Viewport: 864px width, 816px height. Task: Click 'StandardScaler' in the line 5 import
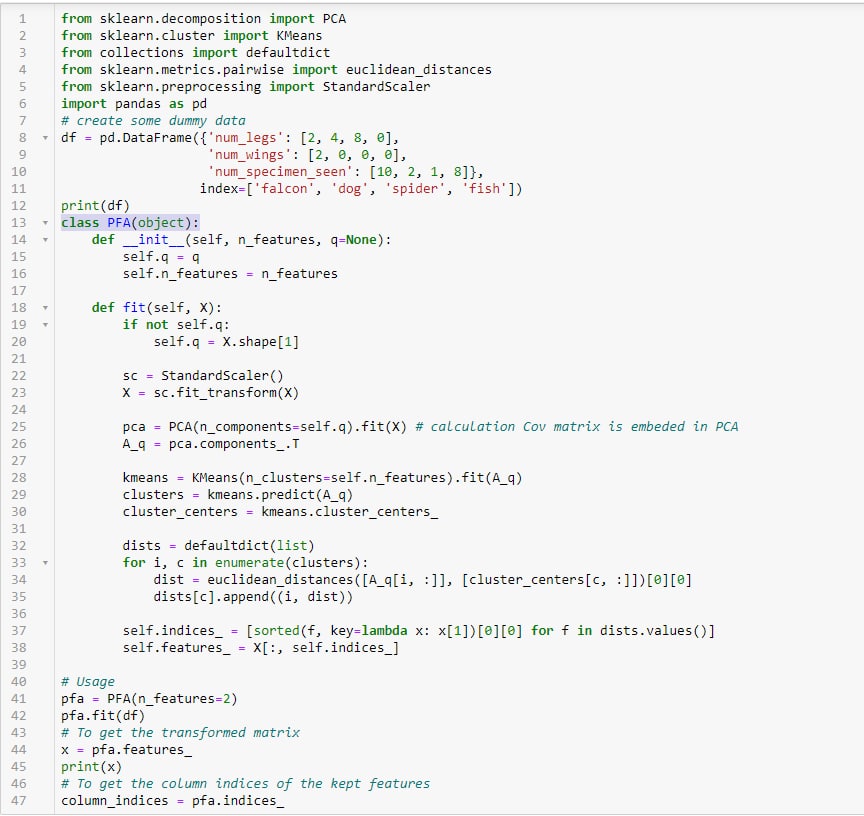(376, 87)
